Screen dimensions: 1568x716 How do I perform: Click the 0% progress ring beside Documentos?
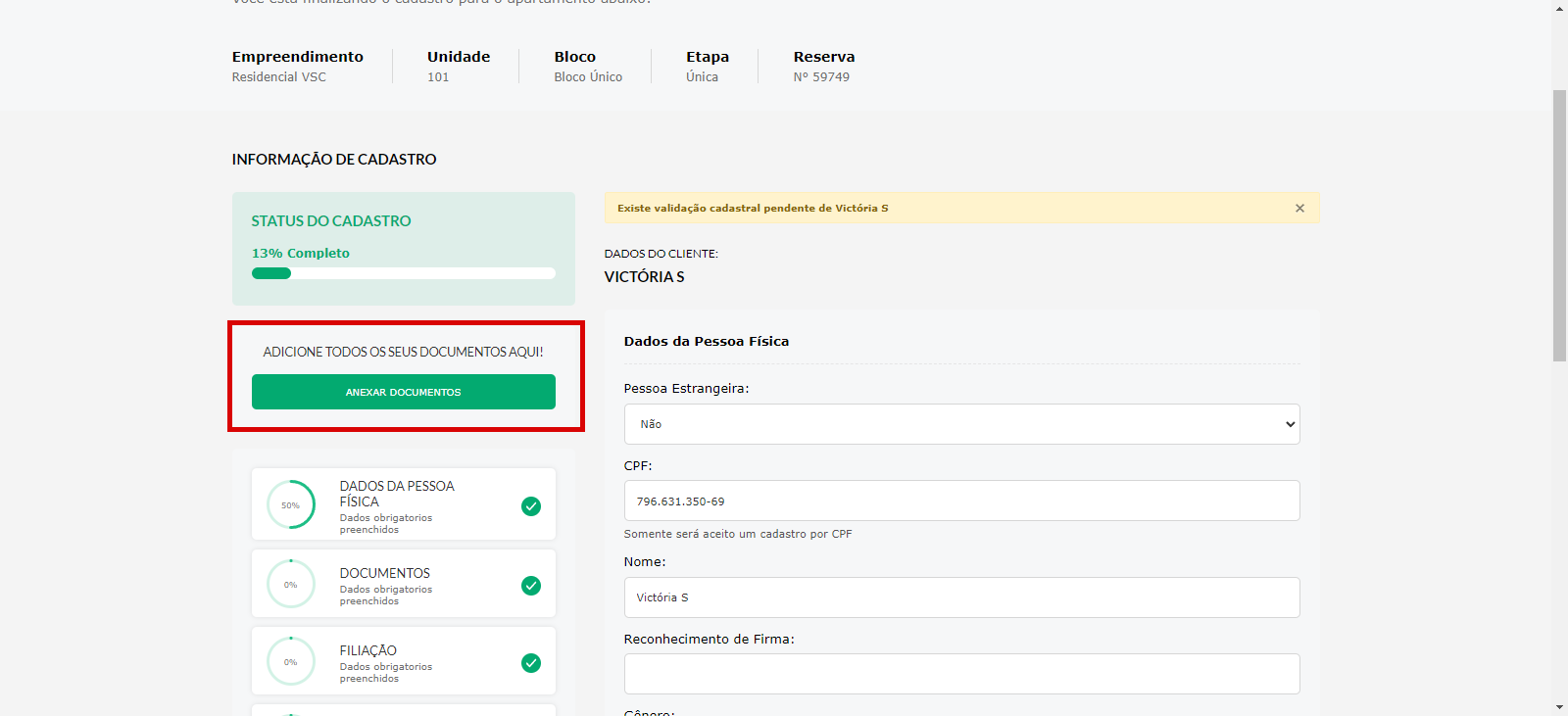pyautogui.click(x=291, y=584)
